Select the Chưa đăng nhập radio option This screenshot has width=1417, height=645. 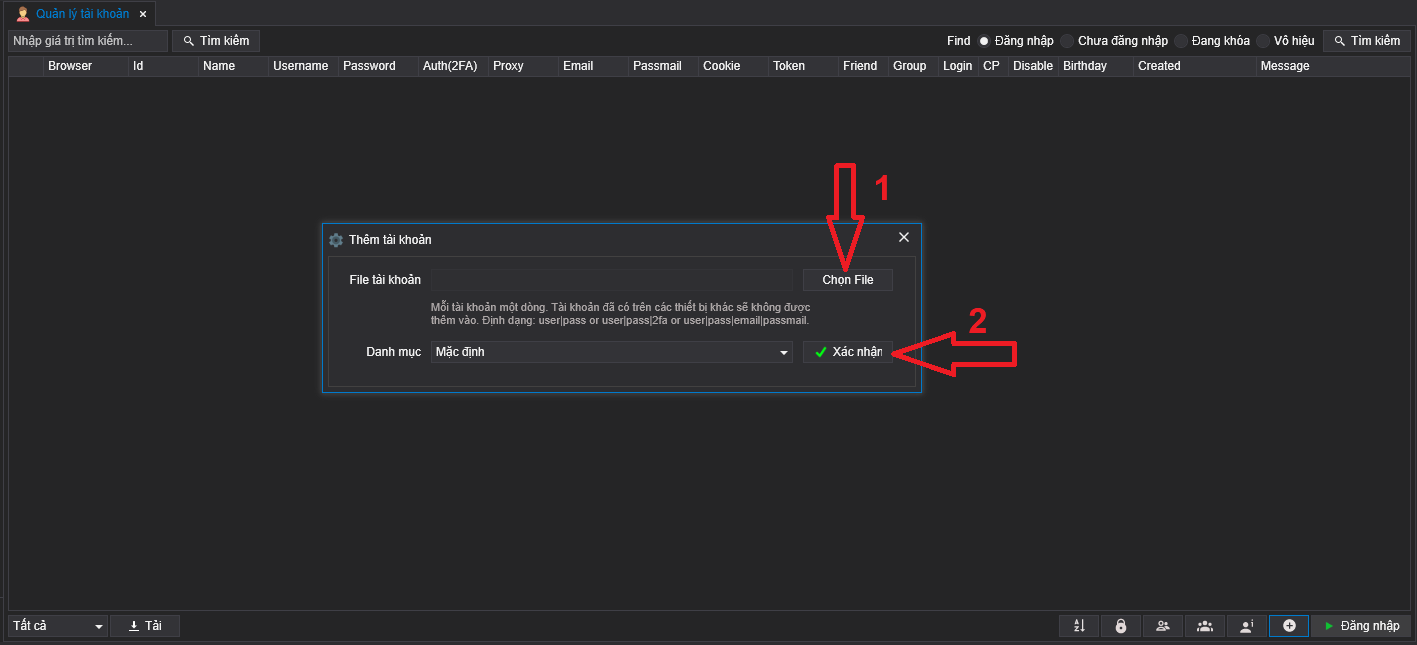(1067, 41)
